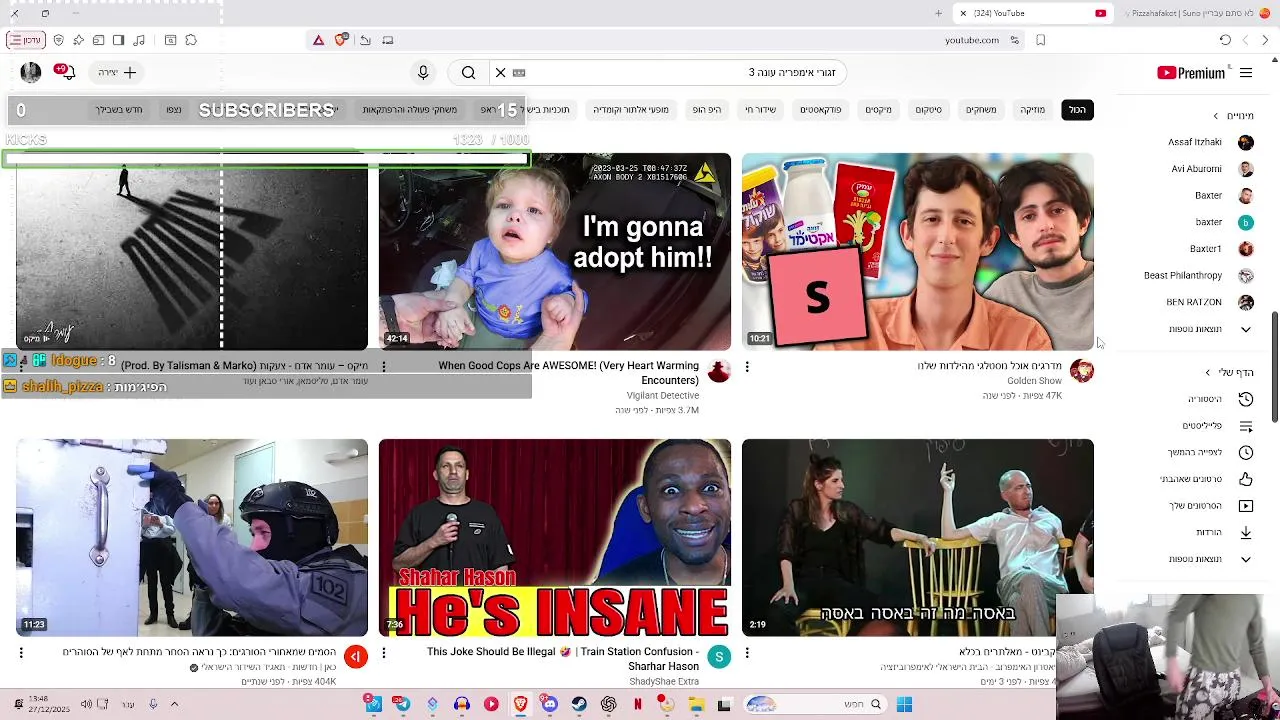Expand the your page section heading
This screenshot has height=720, width=1280.
[x=1229, y=372]
